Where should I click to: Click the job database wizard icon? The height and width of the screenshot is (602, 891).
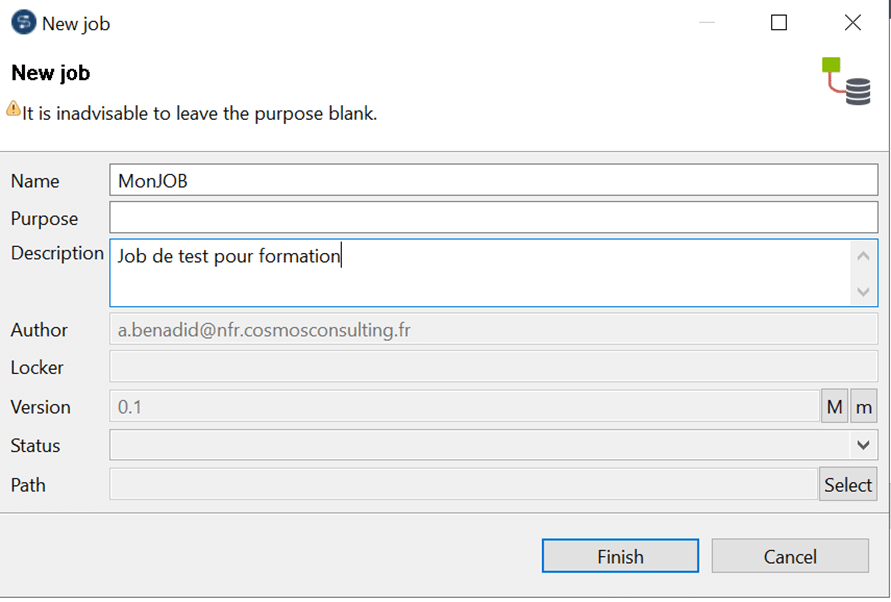tap(846, 81)
